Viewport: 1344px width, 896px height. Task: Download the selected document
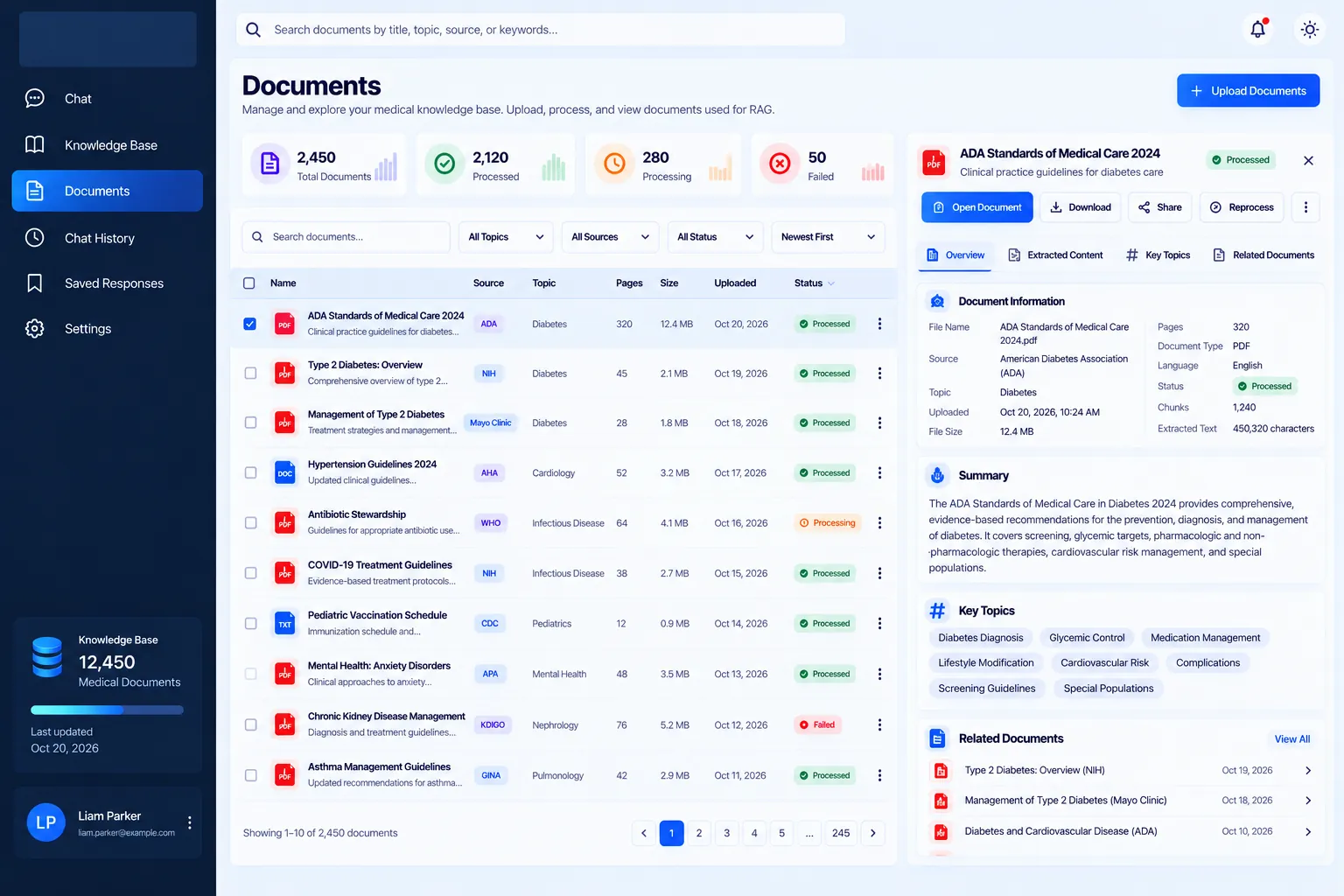[1081, 207]
